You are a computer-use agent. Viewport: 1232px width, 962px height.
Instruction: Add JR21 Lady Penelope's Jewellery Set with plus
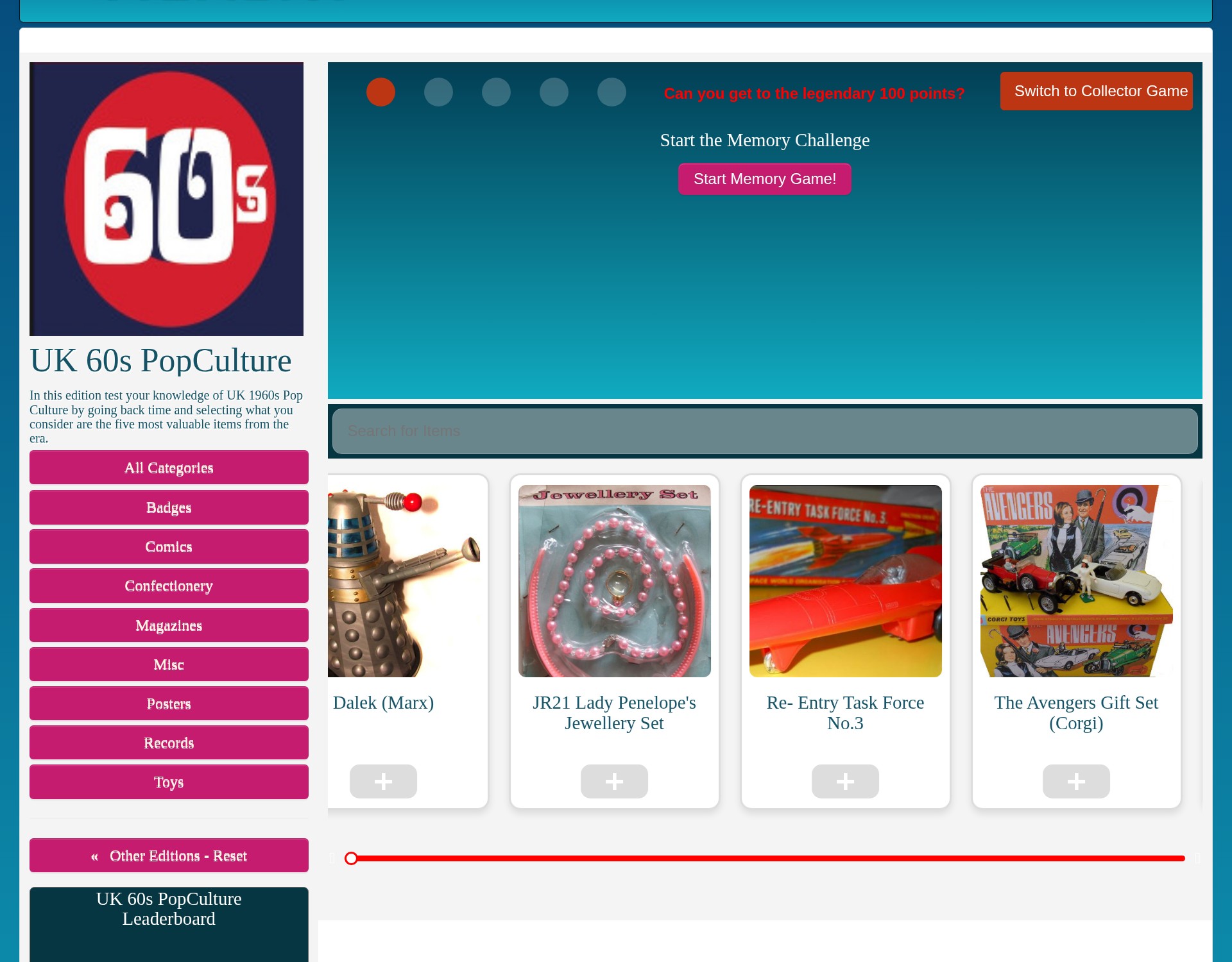(614, 781)
